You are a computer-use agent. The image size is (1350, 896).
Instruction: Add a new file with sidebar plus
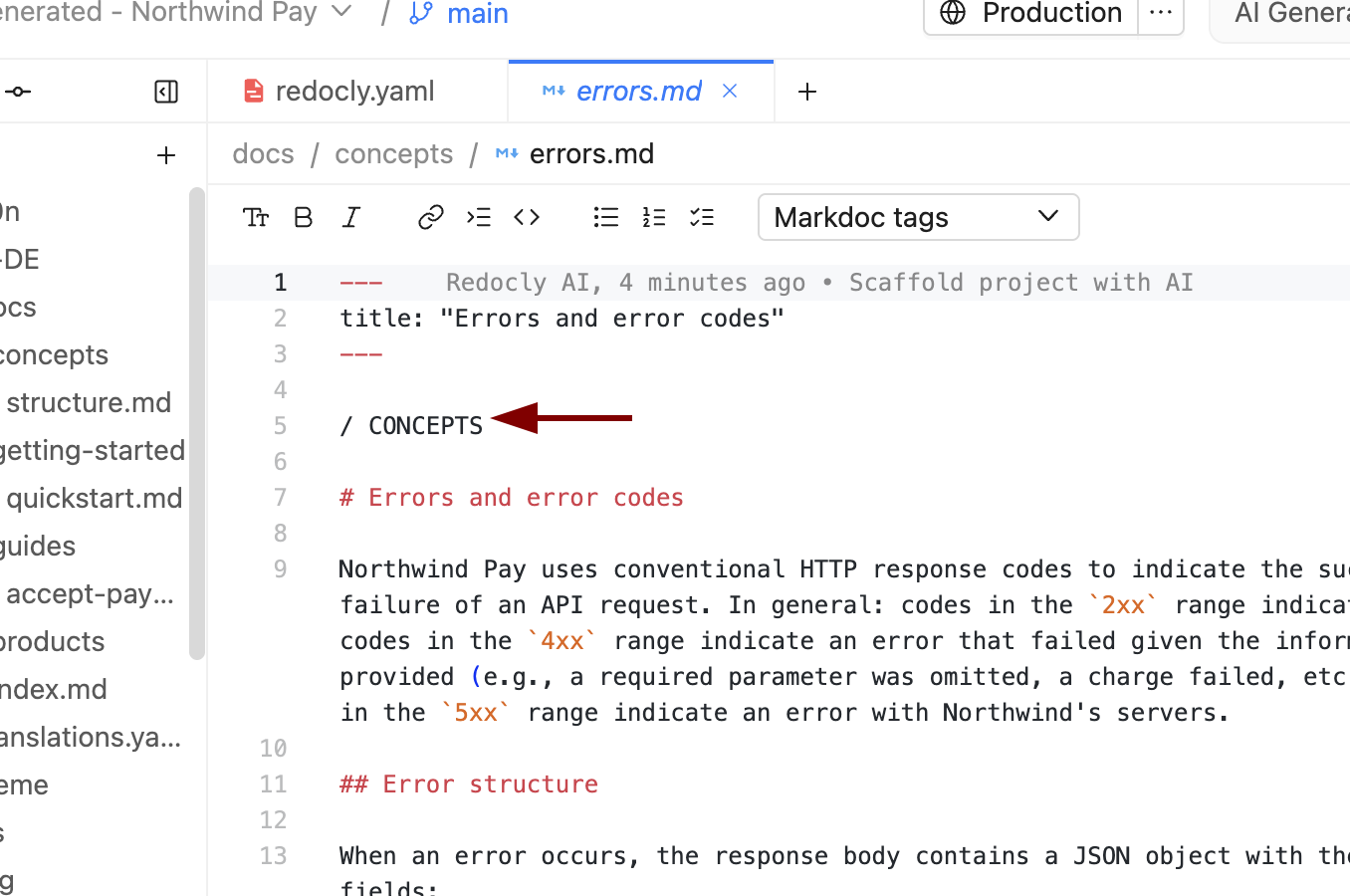pyautogui.click(x=166, y=155)
